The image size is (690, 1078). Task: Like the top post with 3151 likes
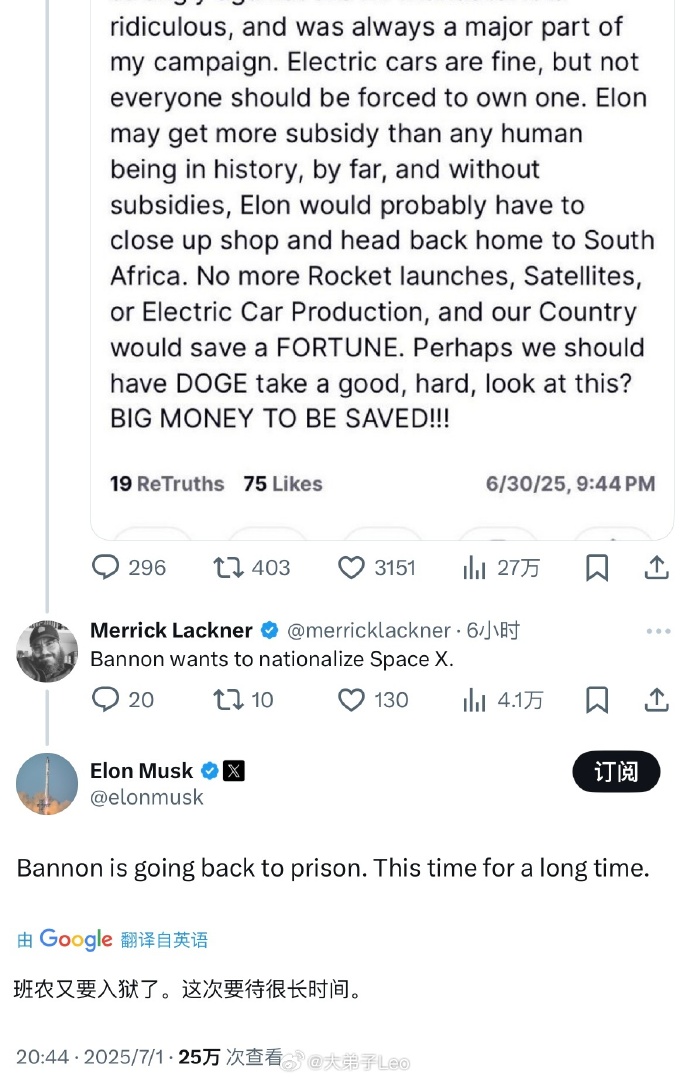351,568
